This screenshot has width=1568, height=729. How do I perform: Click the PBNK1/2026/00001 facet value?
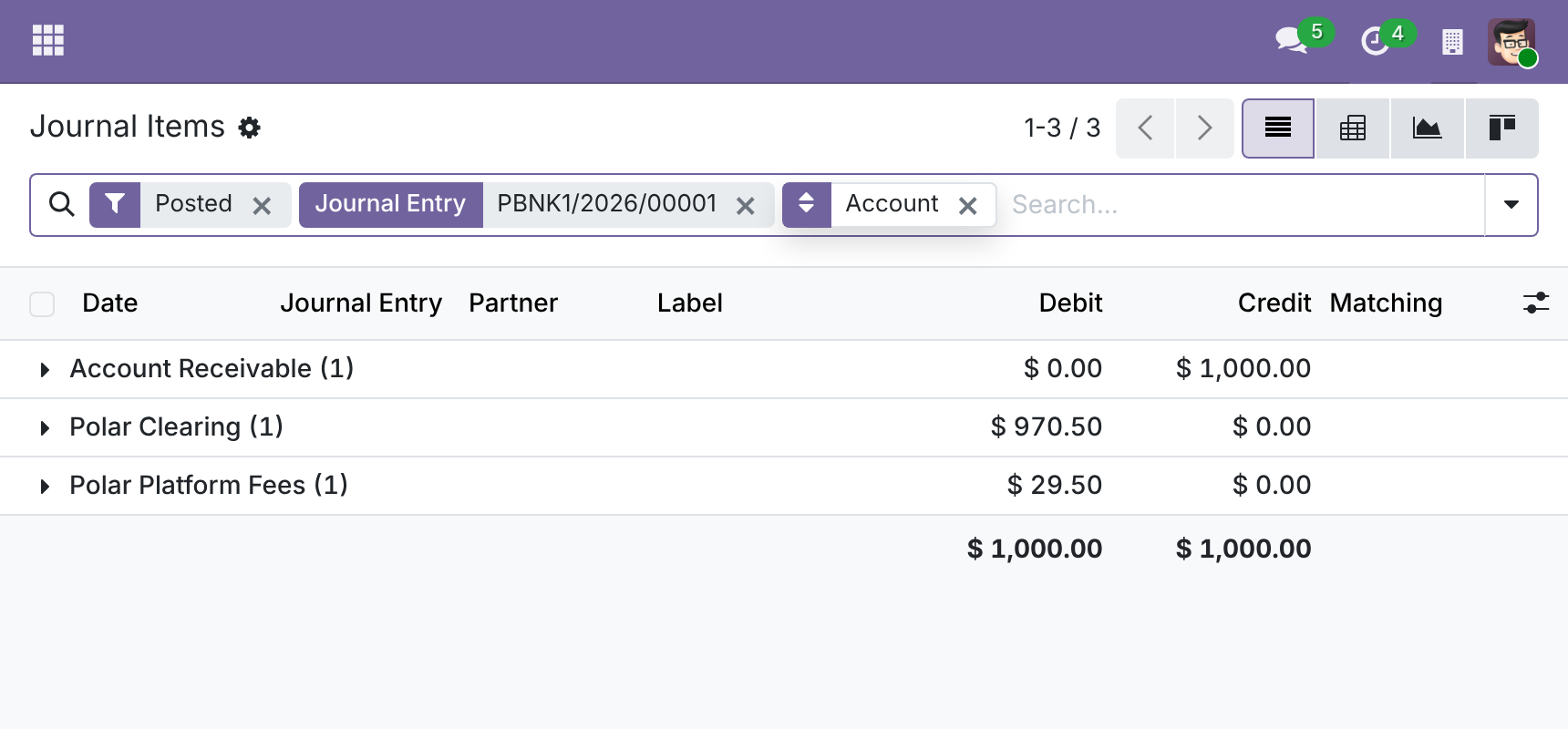pos(607,203)
